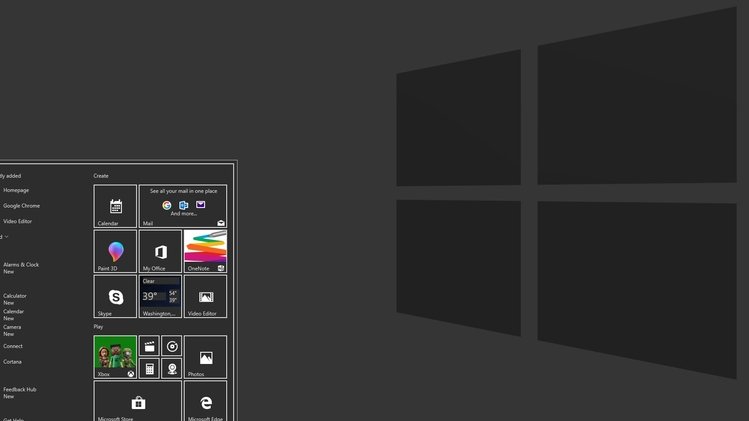
Task: Open the small Movies & TV clapperboard tile
Action: pyautogui.click(x=149, y=346)
